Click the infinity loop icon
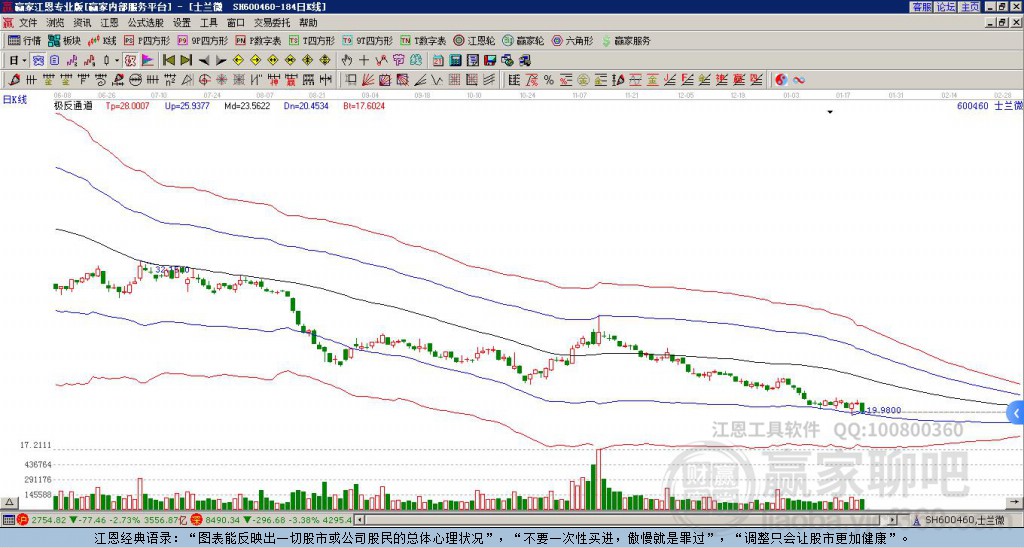Screen dimensions: 1024x548 coord(798,80)
